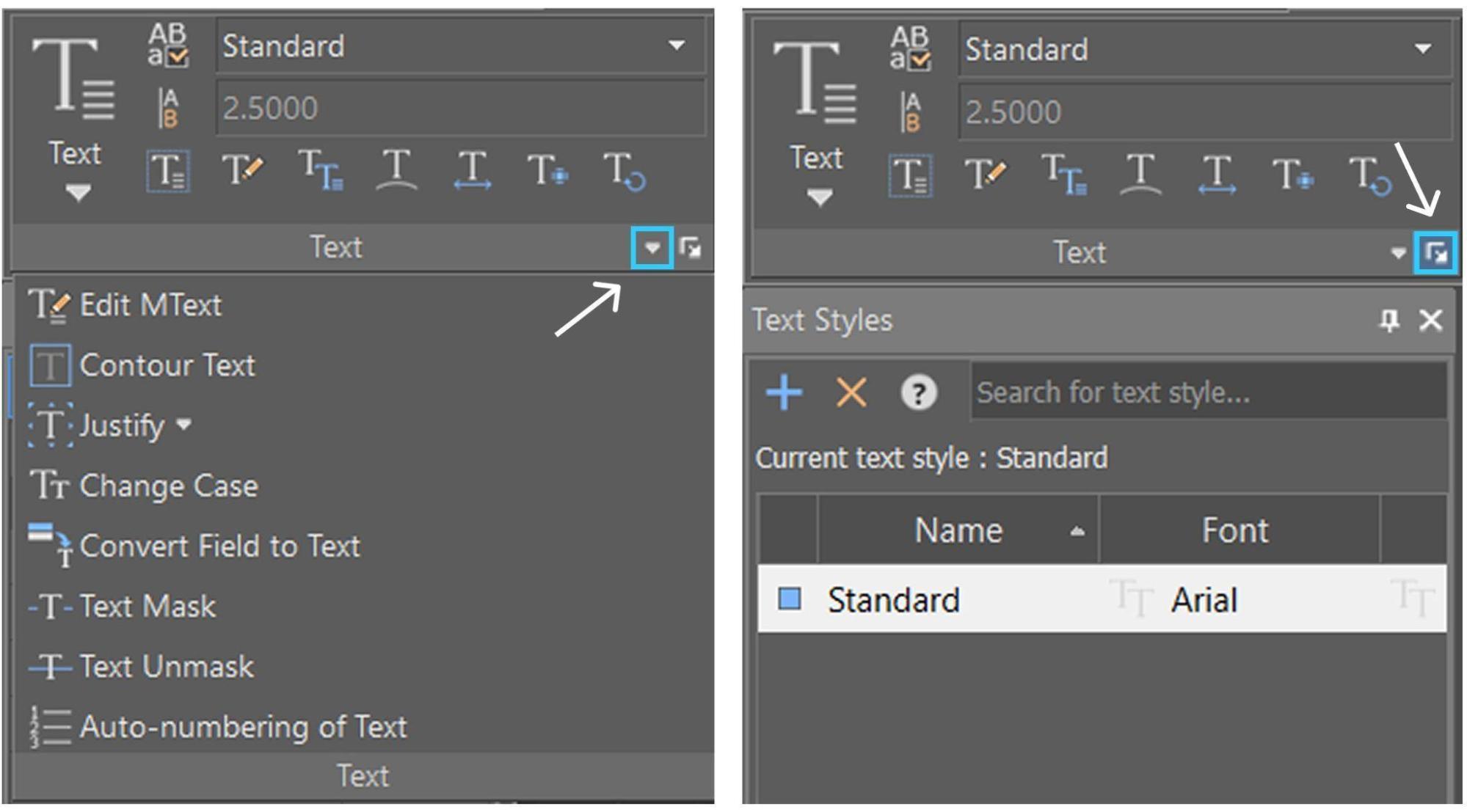Click Add new text style plus icon
The width and height of the screenshot is (1467, 812).
783,392
